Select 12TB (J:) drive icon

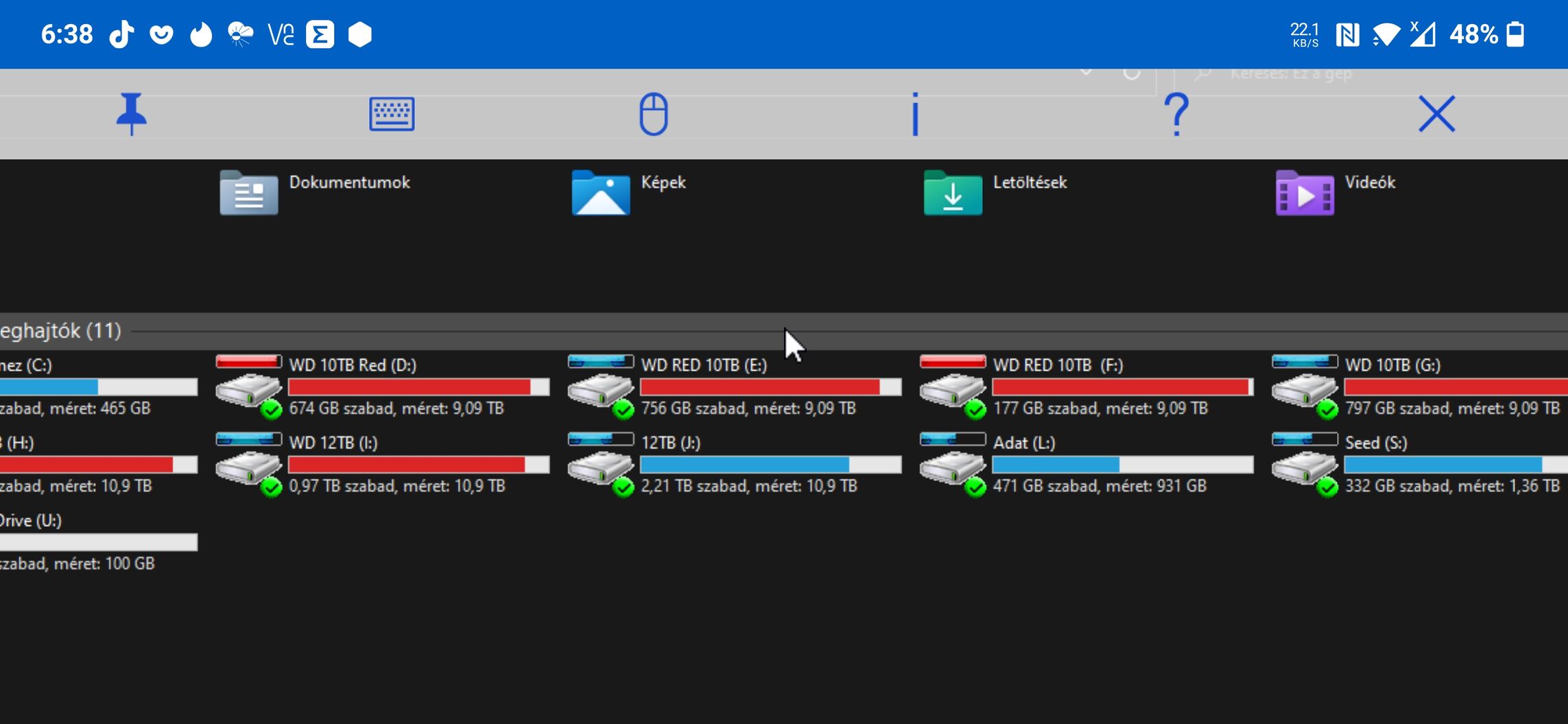click(600, 464)
